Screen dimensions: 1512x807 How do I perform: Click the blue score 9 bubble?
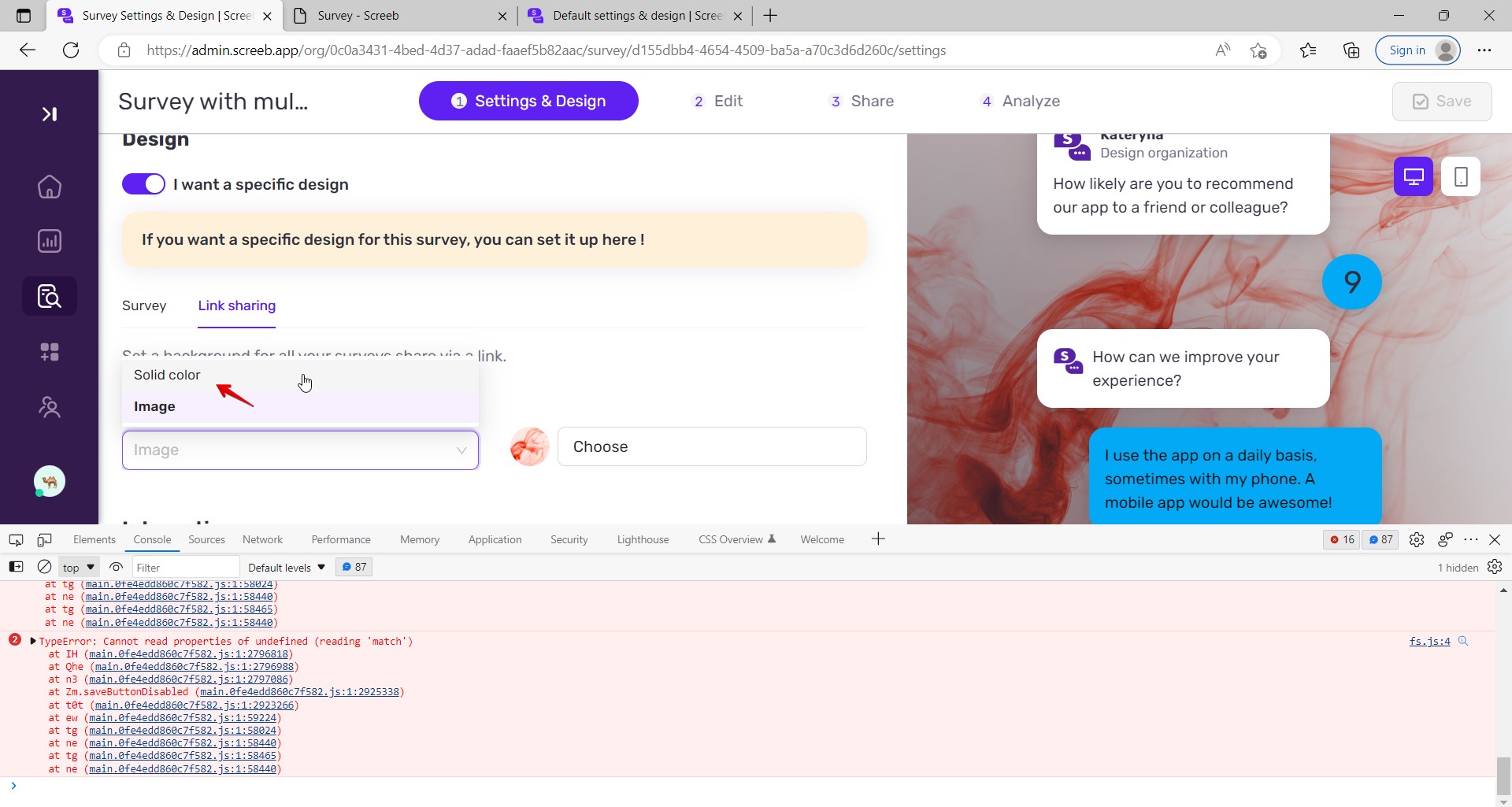pos(1351,282)
